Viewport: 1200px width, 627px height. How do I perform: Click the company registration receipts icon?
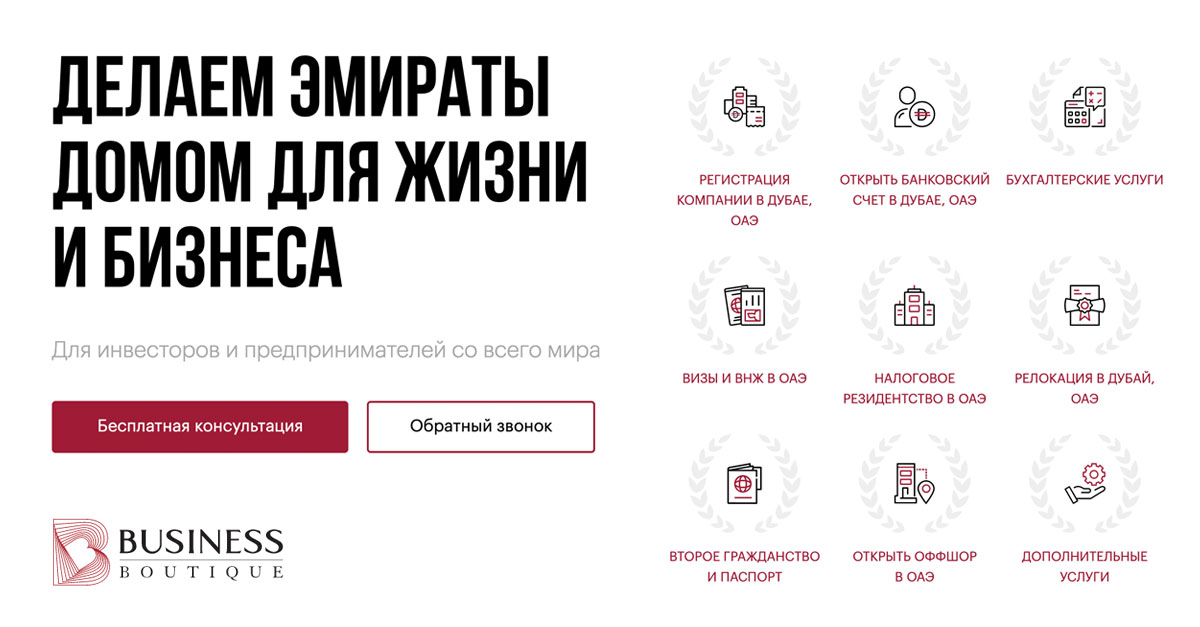[x=744, y=107]
